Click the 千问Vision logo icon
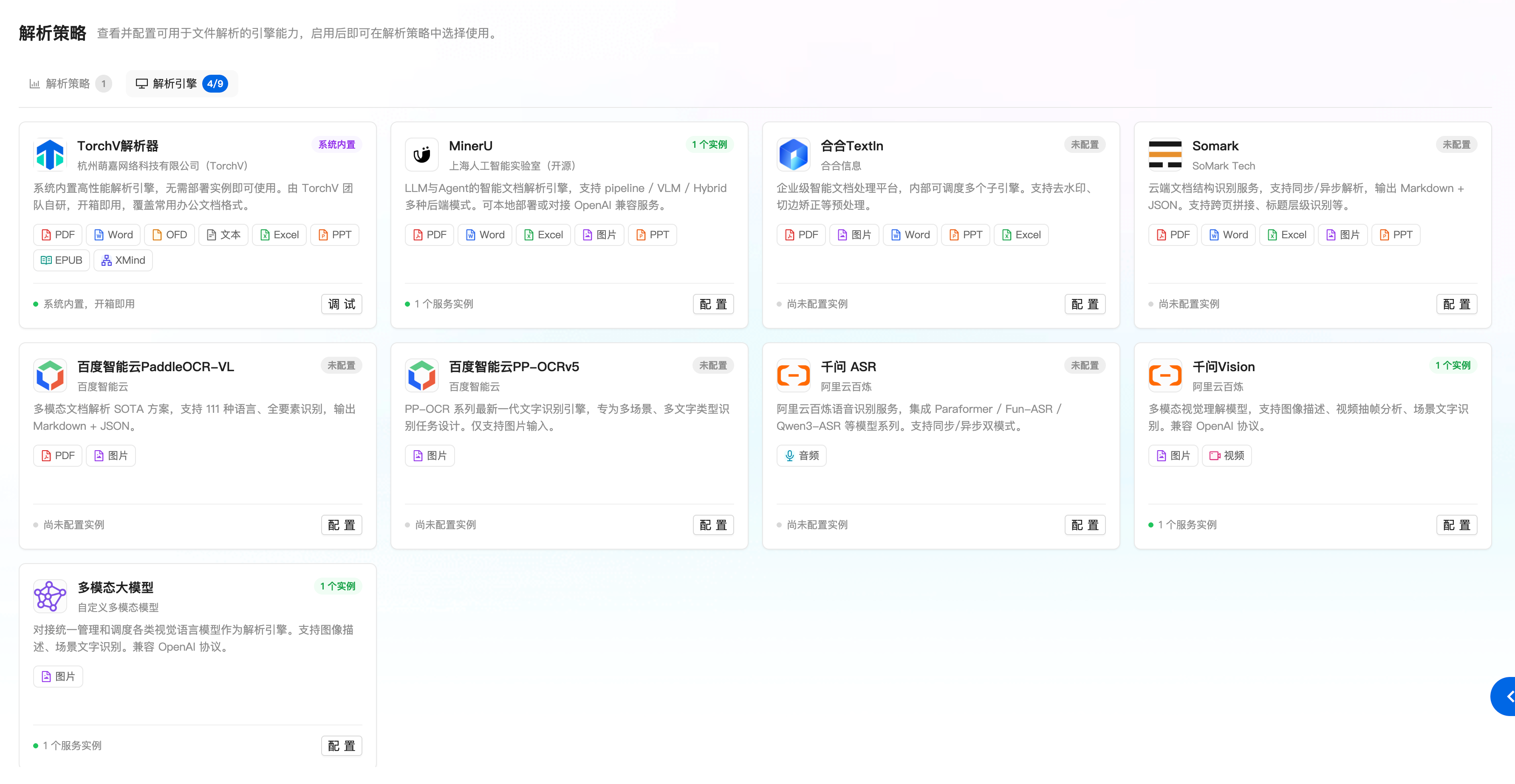The width and height of the screenshot is (1515, 784). click(1165, 375)
